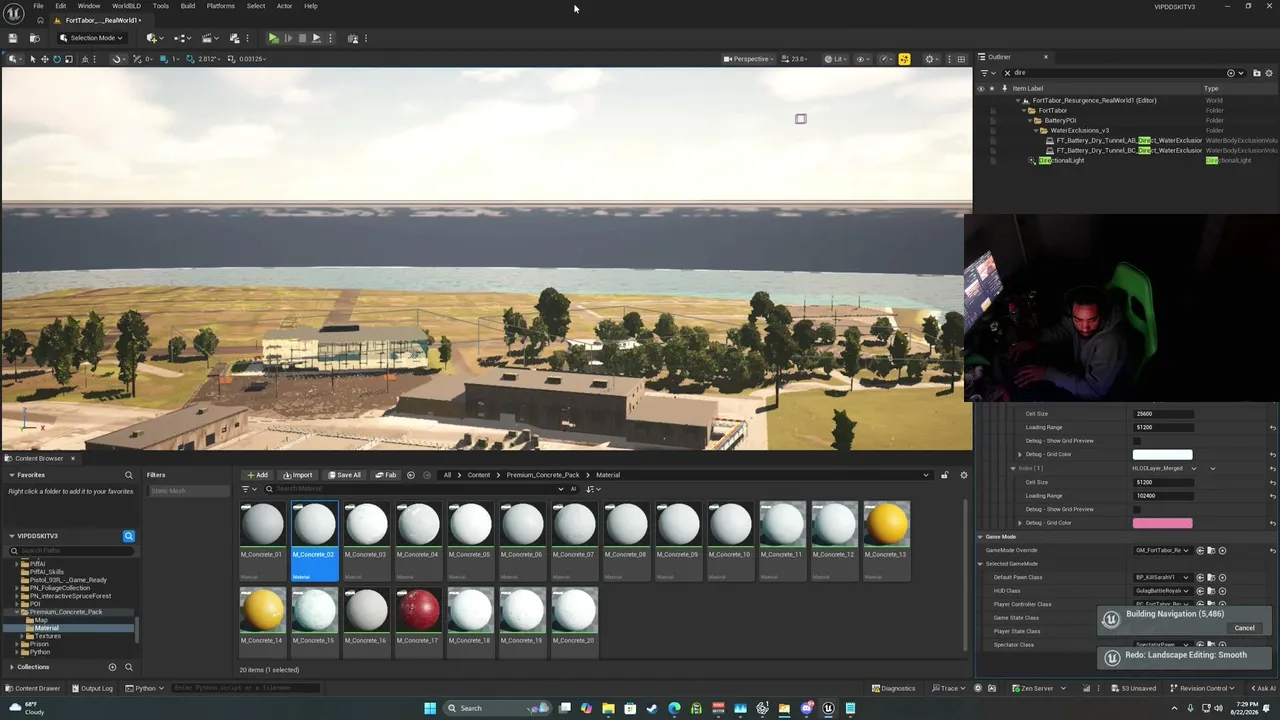The height and width of the screenshot is (720, 1280).
Task: Click the Add button in Content Browser
Action: click(258, 475)
